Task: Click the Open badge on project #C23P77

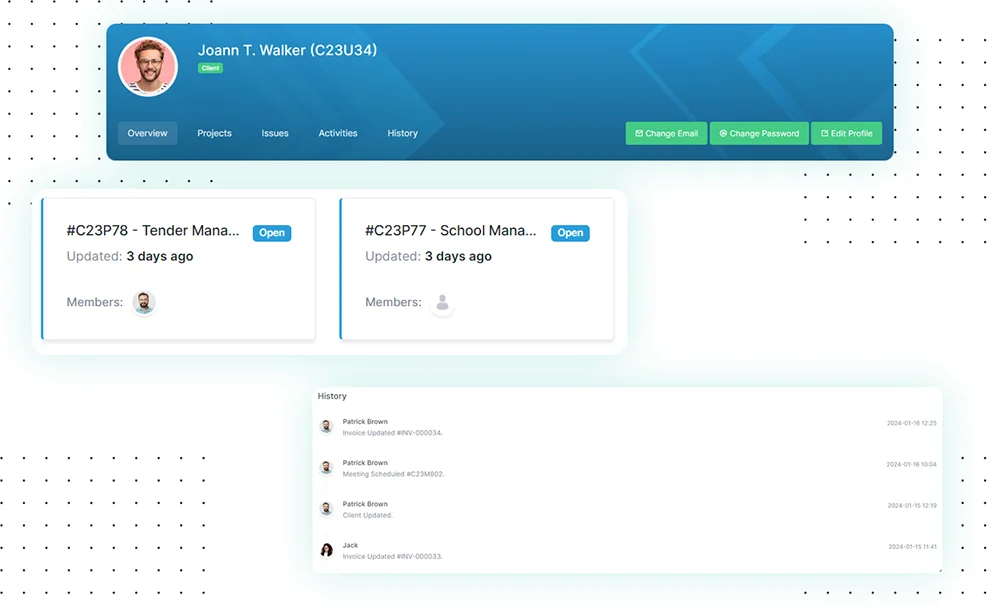Action: coord(570,233)
